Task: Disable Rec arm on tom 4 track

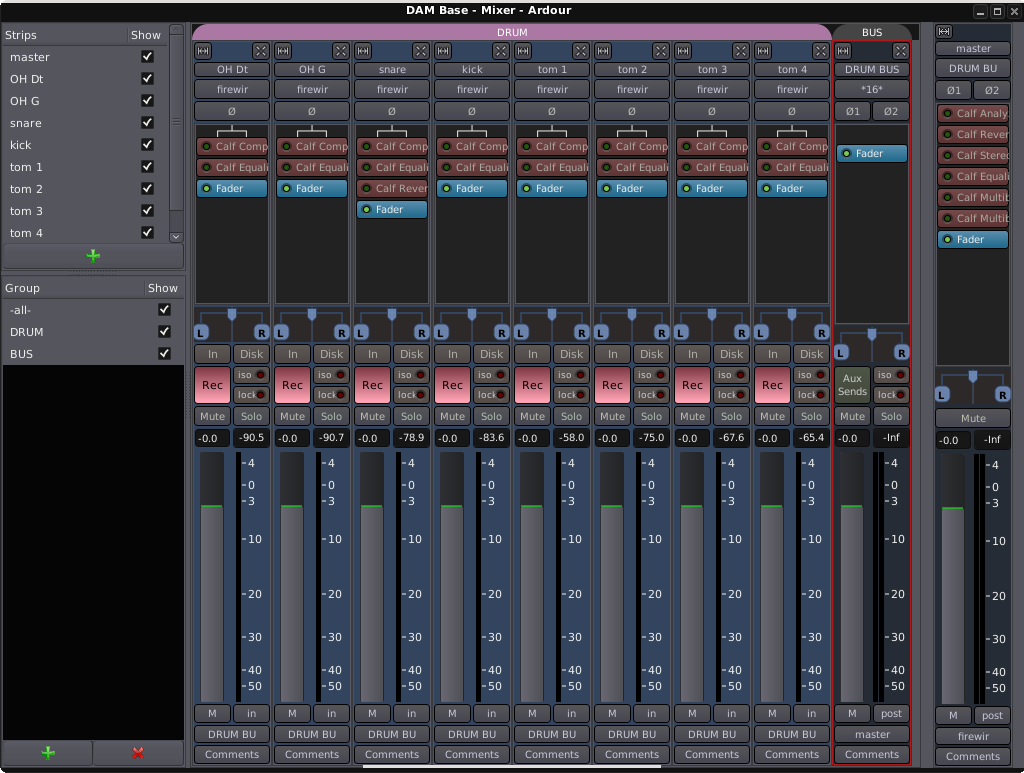Action: pyautogui.click(x=772, y=385)
